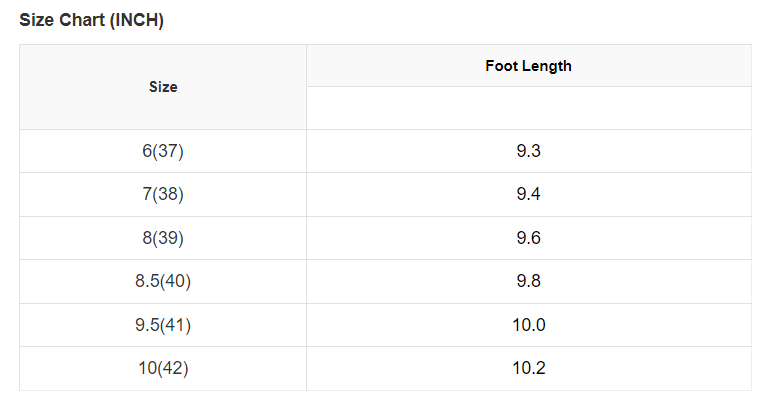The width and height of the screenshot is (769, 405).
Task: Click the Size column header
Action: (163, 87)
